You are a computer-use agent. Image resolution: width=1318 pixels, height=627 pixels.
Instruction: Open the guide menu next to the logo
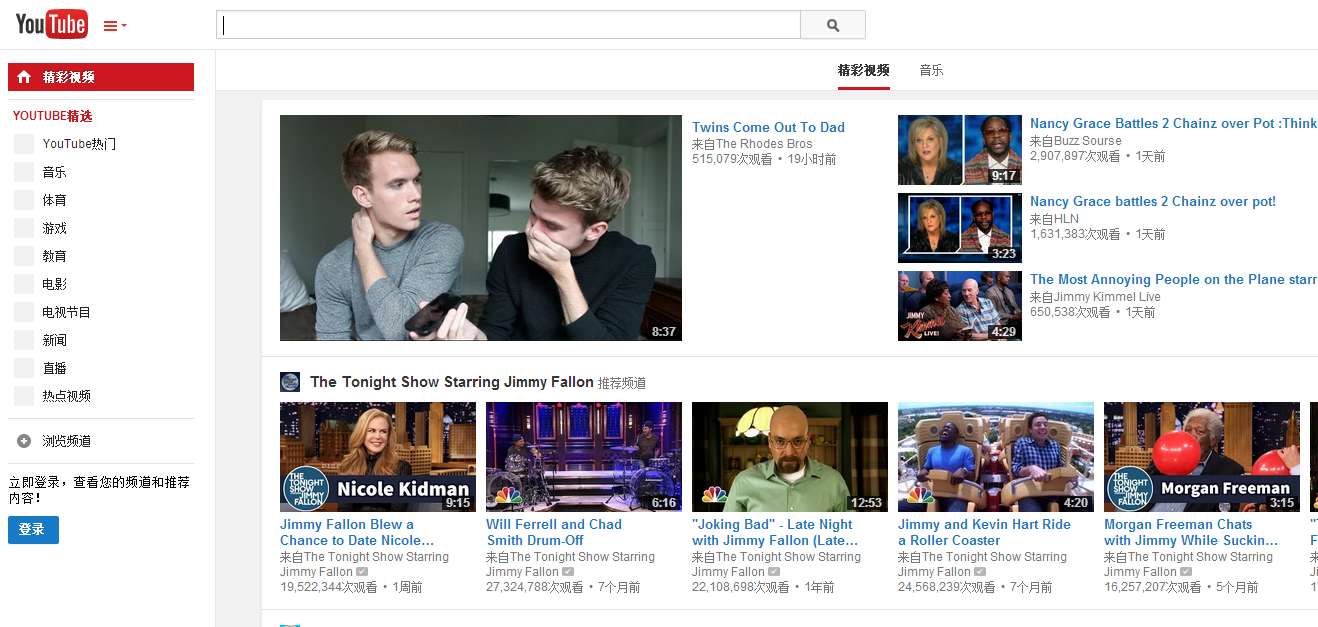115,26
